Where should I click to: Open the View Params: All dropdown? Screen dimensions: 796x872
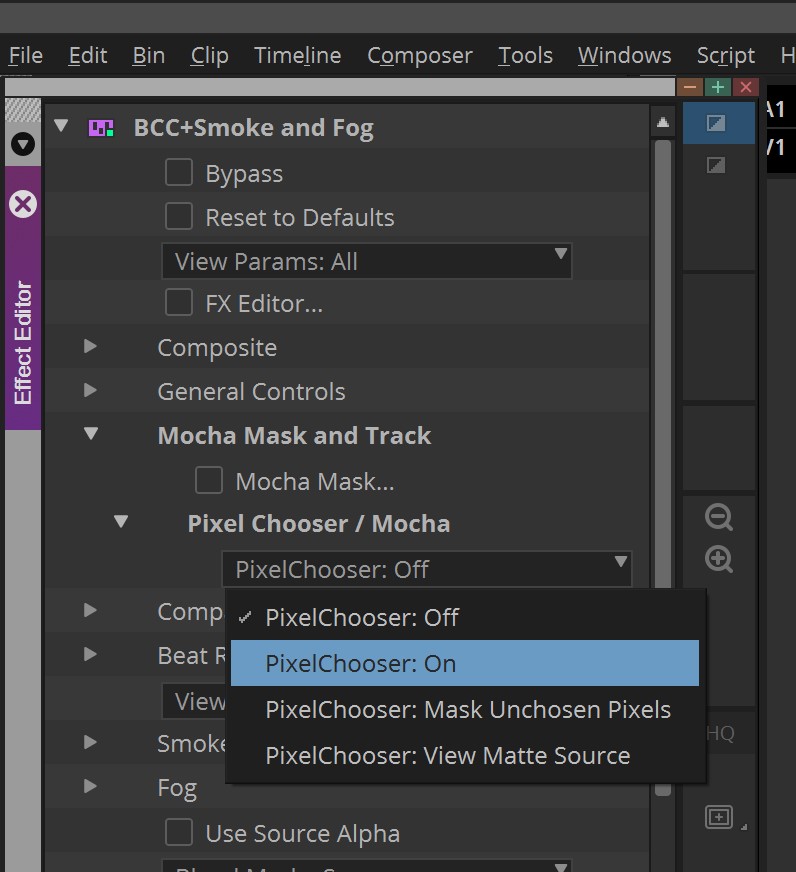[367, 261]
